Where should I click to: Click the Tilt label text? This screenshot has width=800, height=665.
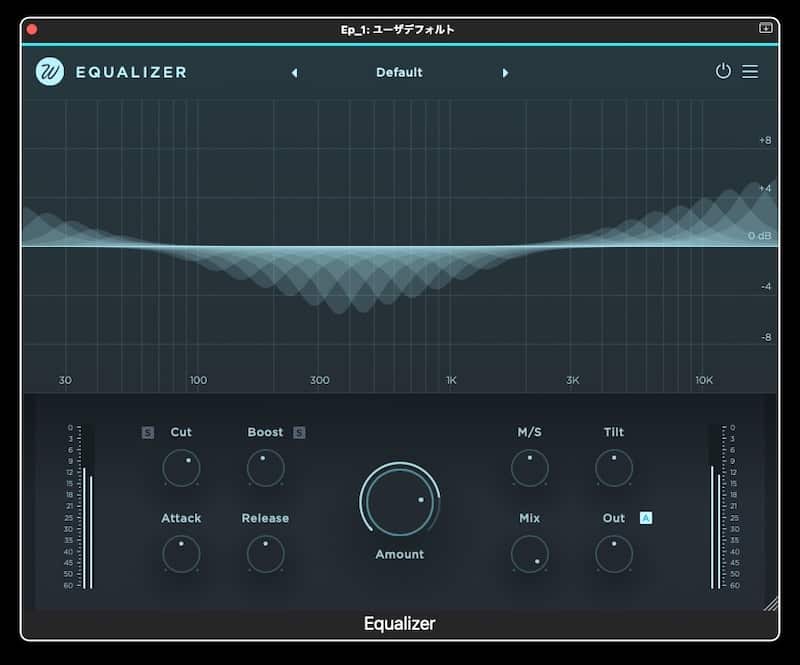(x=614, y=432)
